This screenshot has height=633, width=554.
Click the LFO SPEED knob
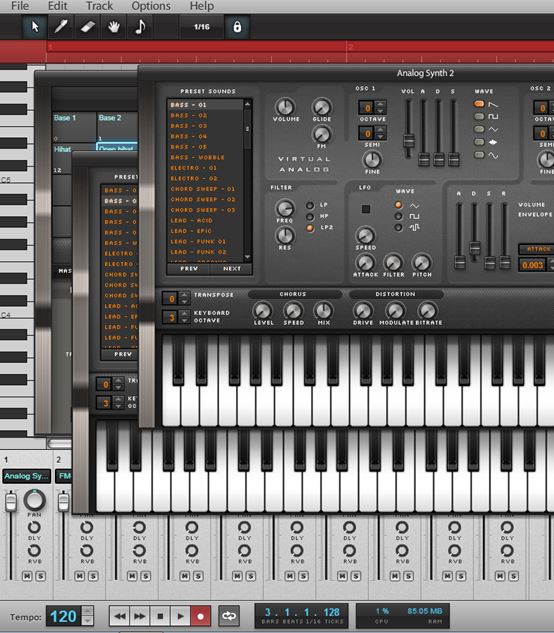(x=365, y=235)
